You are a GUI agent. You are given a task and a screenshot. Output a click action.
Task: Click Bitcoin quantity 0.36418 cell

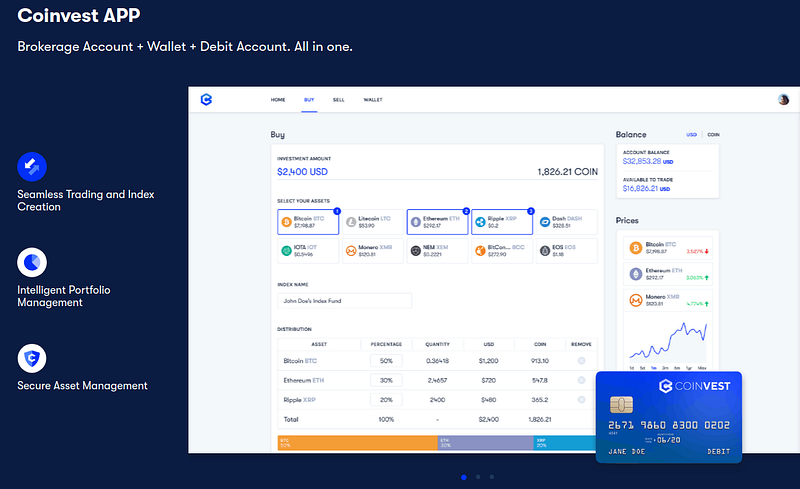[437, 361]
